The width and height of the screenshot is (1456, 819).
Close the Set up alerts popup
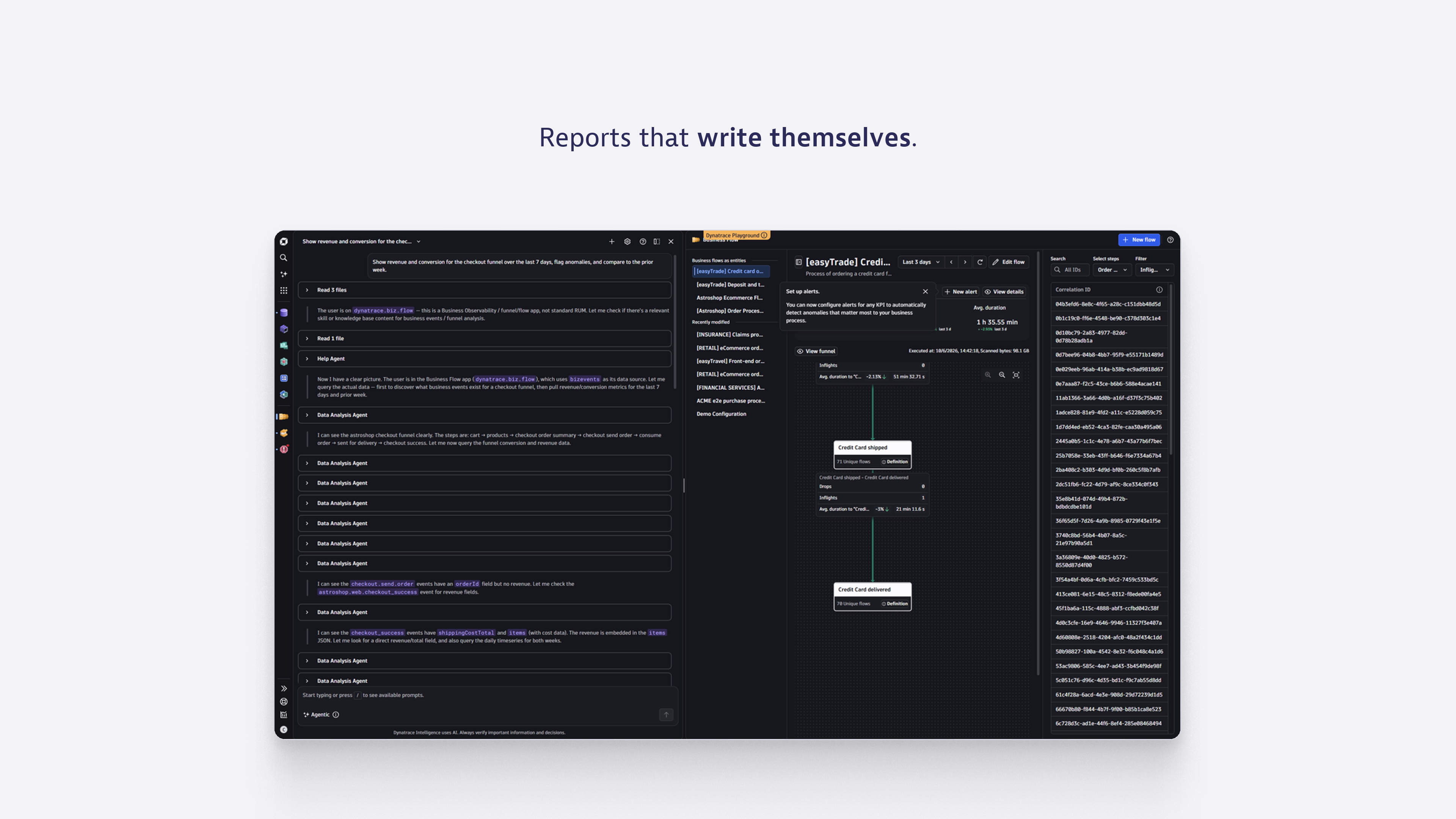(925, 292)
